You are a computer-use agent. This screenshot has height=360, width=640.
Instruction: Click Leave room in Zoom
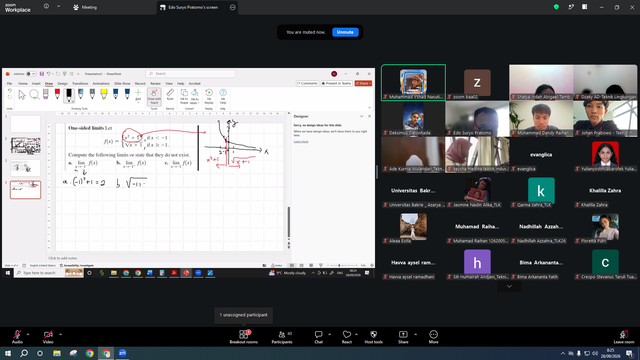tap(624, 337)
